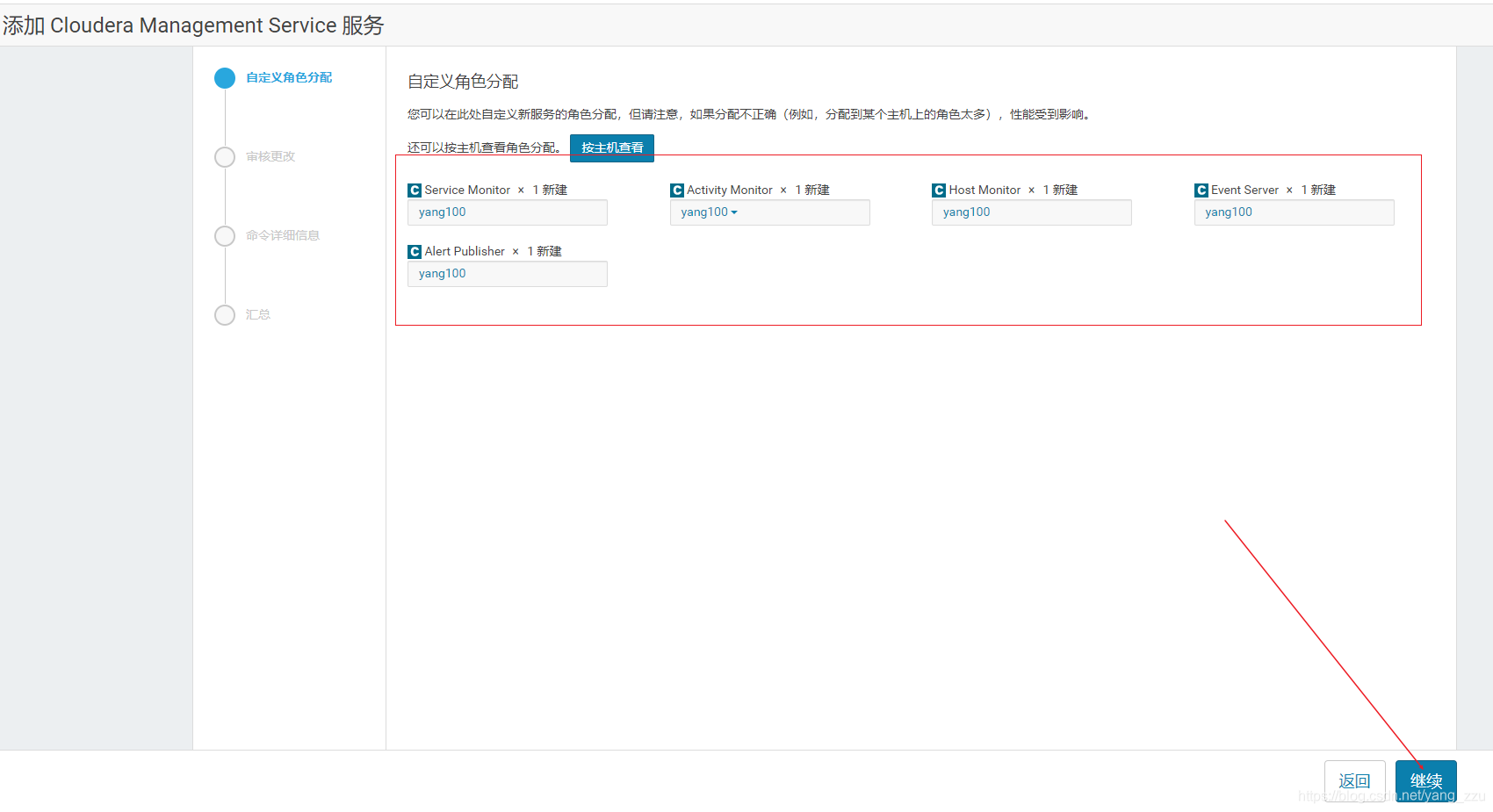Click the 按主机查看 button
This screenshot has height=812, width=1493.
(612, 147)
